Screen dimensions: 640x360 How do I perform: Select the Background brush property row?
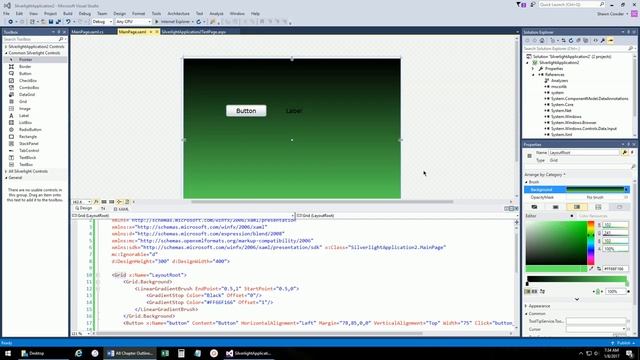coord(577,189)
